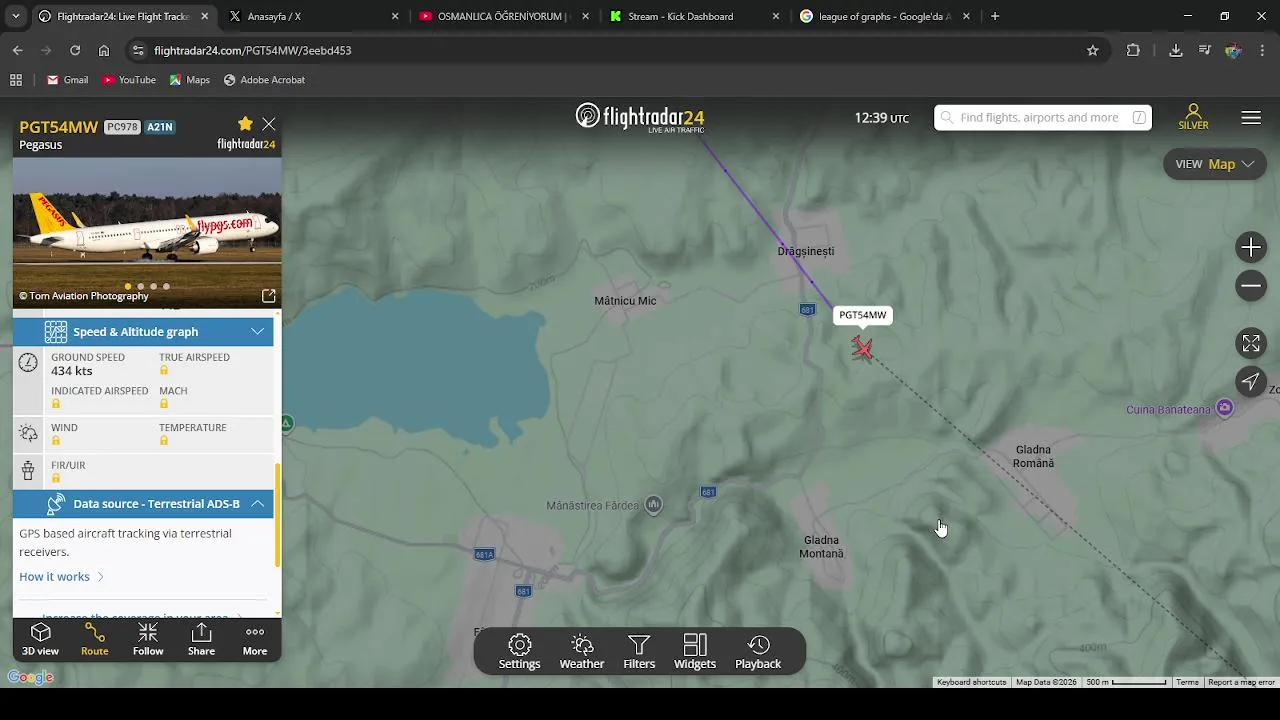Click the PGT54MW map label

click(x=862, y=315)
